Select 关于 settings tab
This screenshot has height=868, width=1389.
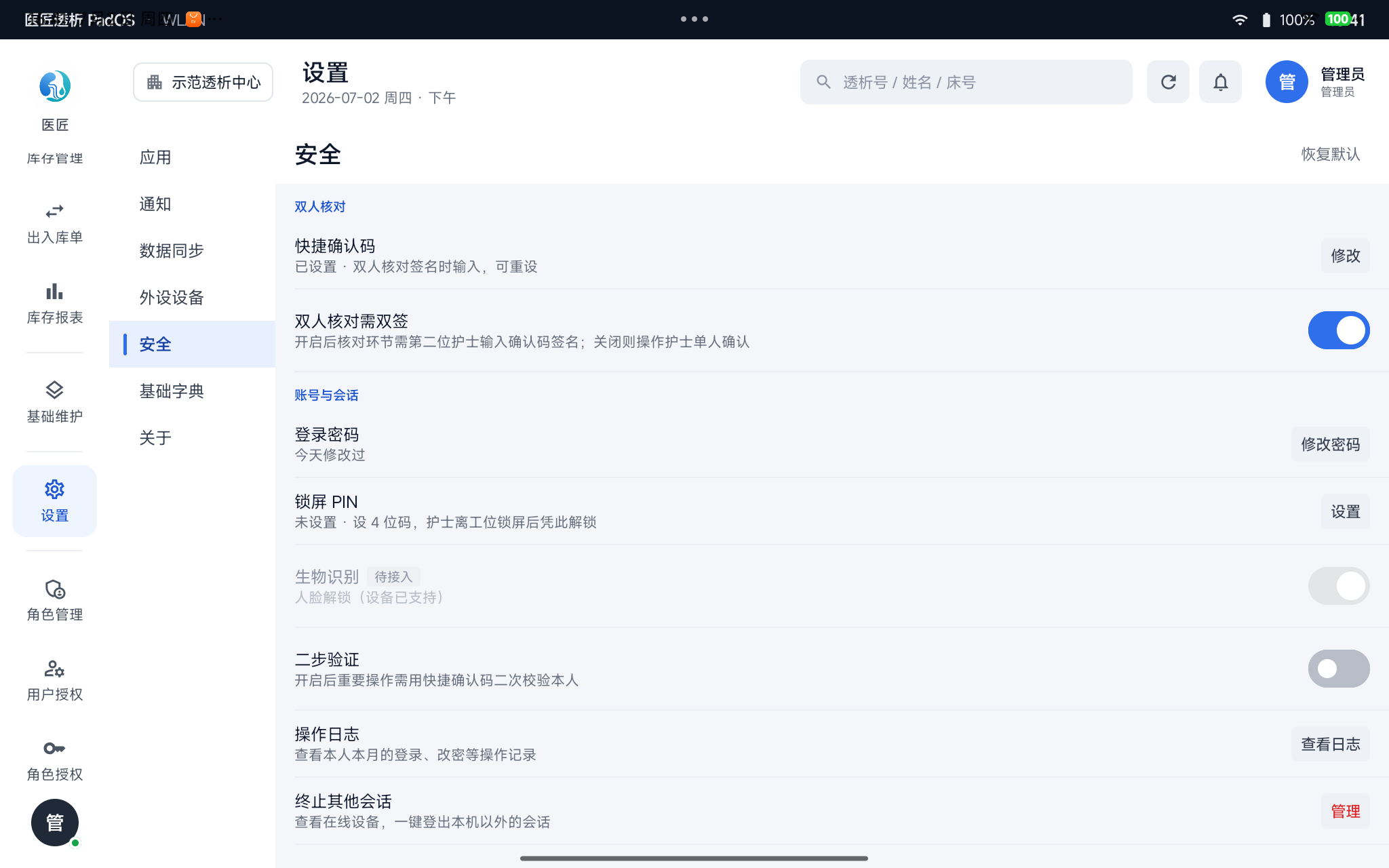point(192,438)
